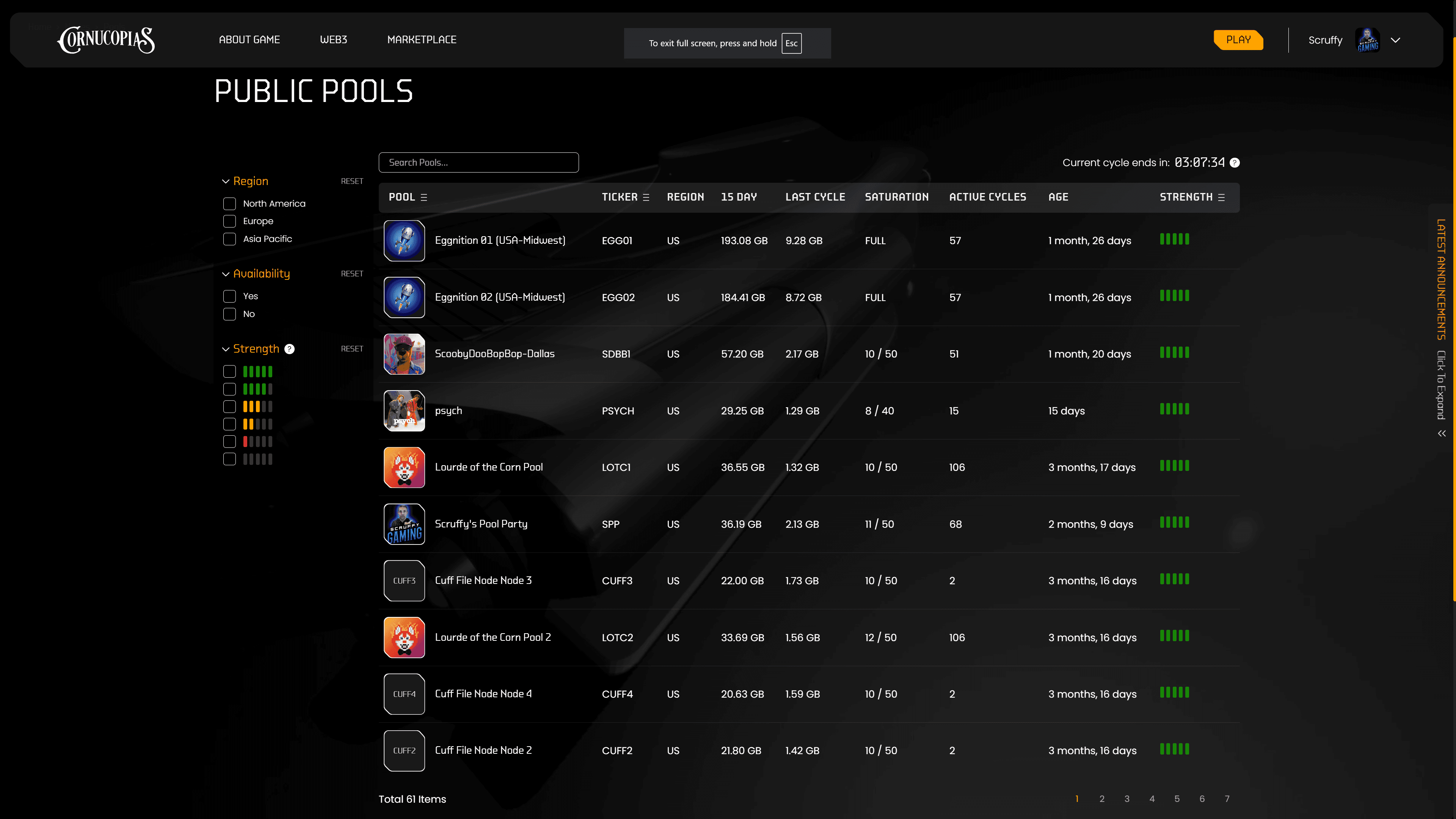This screenshot has height=819, width=1456.
Task: Click the cycle timer help icon
Action: 1235,163
